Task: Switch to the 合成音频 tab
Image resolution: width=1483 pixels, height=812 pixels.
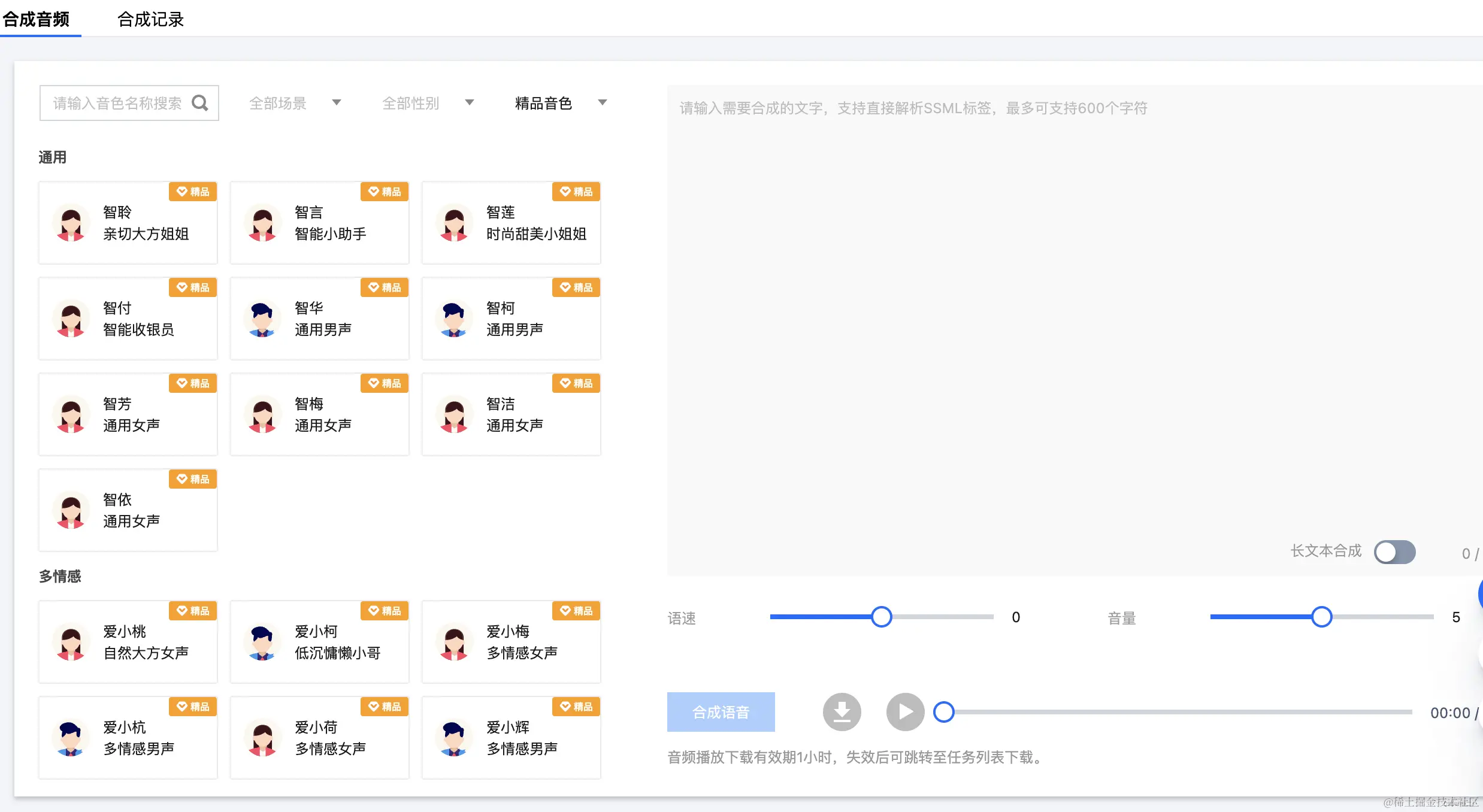Action: click(36, 19)
